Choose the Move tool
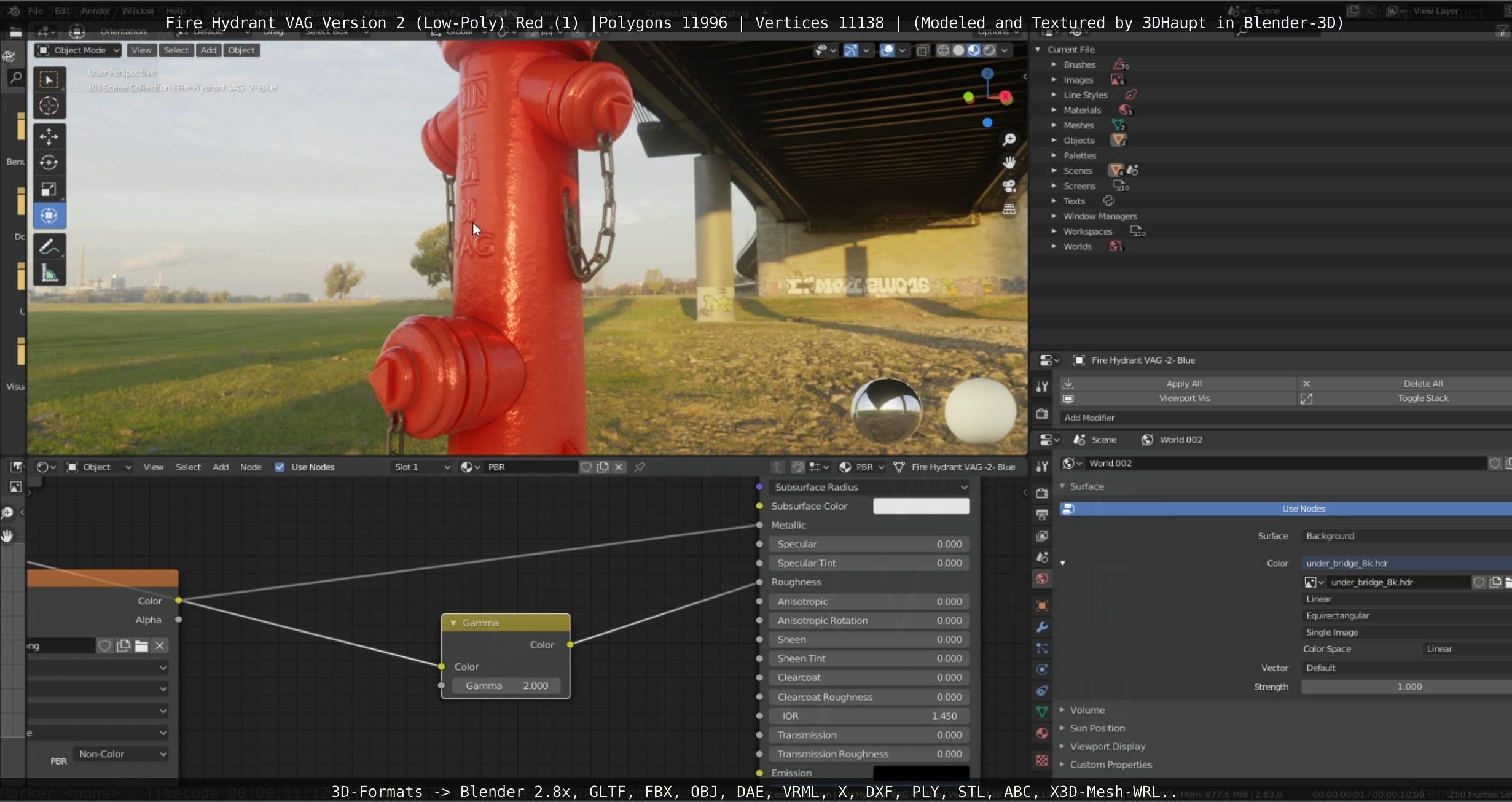Viewport: 1512px width, 802px height. click(49, 136)
